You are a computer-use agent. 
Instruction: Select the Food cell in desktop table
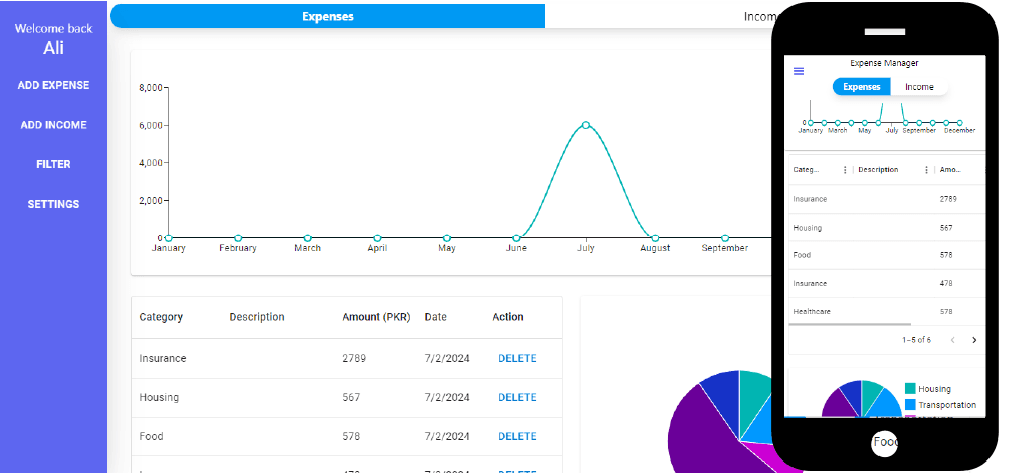(x=151, y=436)
